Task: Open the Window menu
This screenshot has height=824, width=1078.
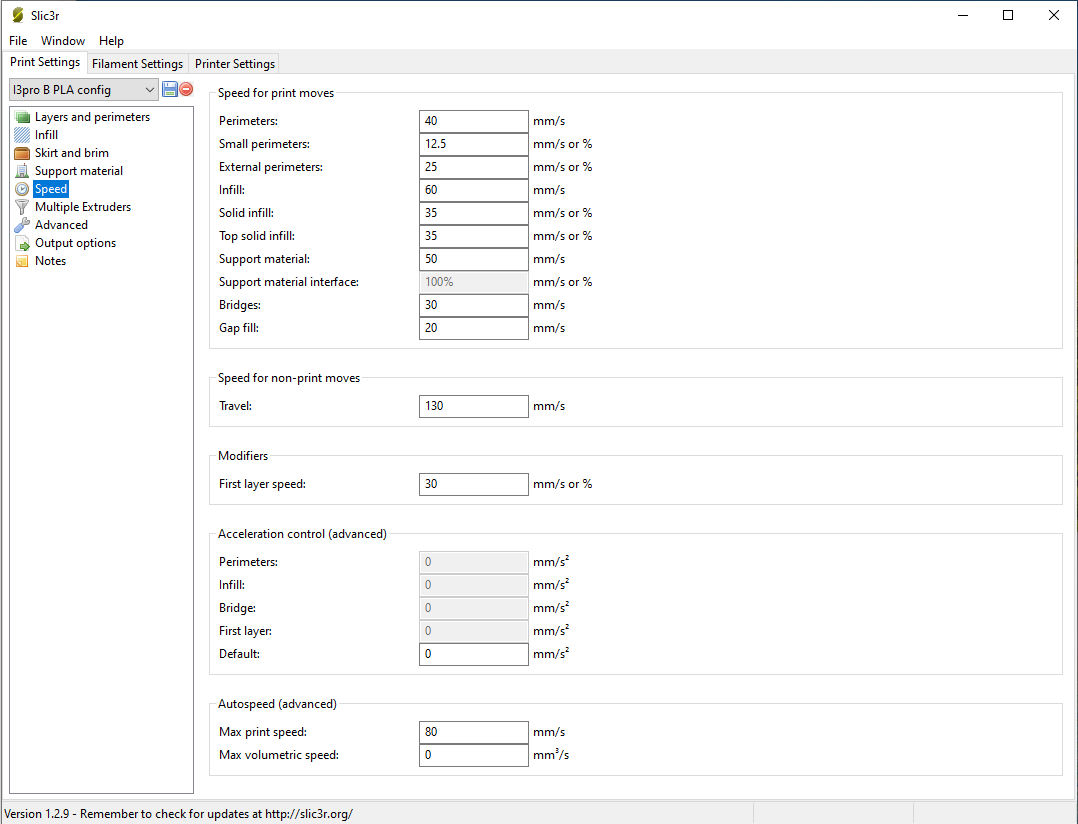Action: point(63,41)
